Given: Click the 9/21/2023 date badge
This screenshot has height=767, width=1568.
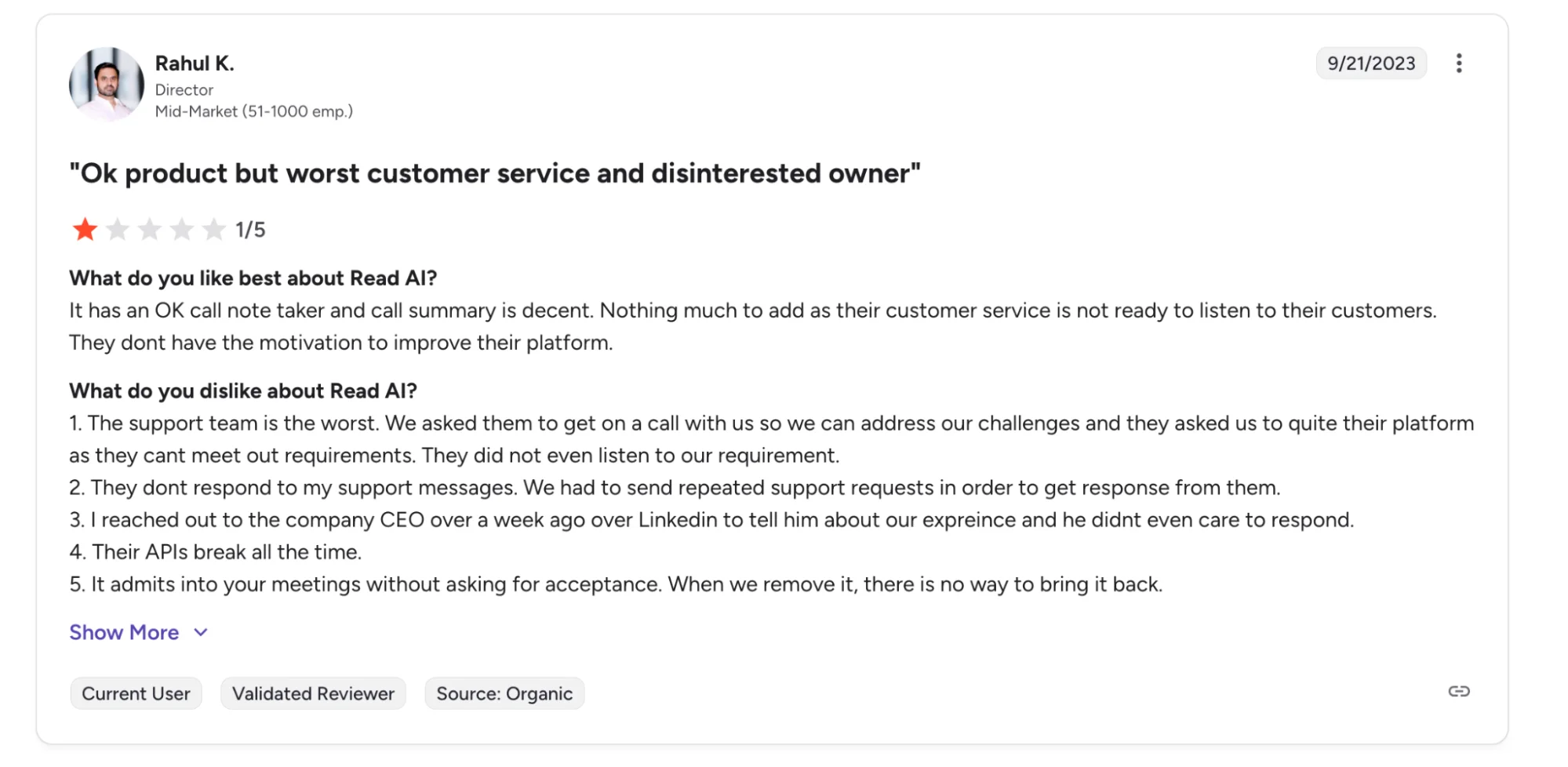Looking at the screenshot, I should click(x=1371, y=64).
